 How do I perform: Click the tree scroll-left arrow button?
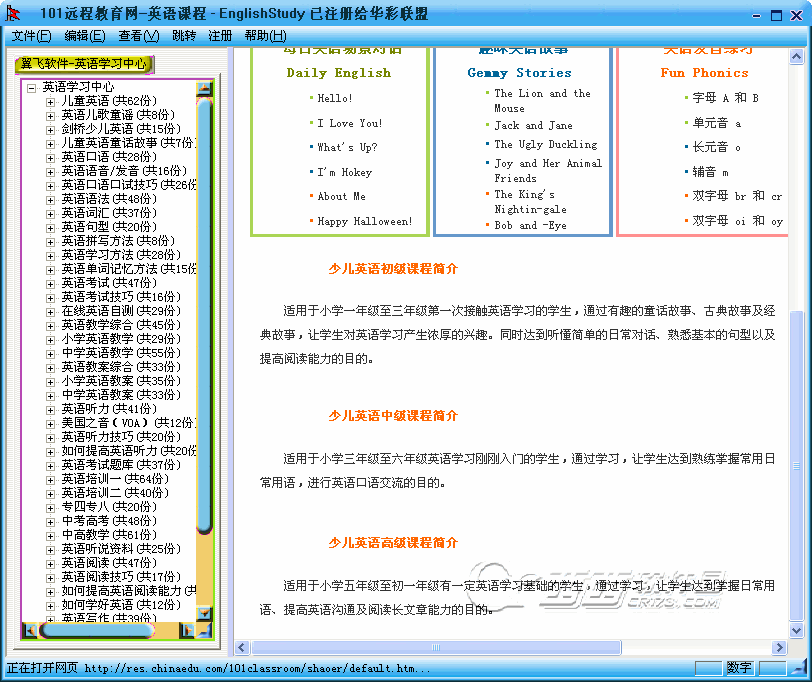tap(29, 630)
